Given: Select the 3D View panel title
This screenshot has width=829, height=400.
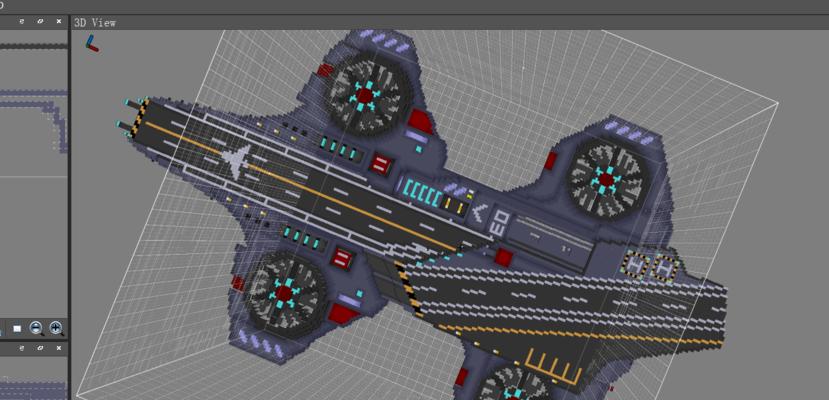Looking at the screenshot, I should coord(95,23).
